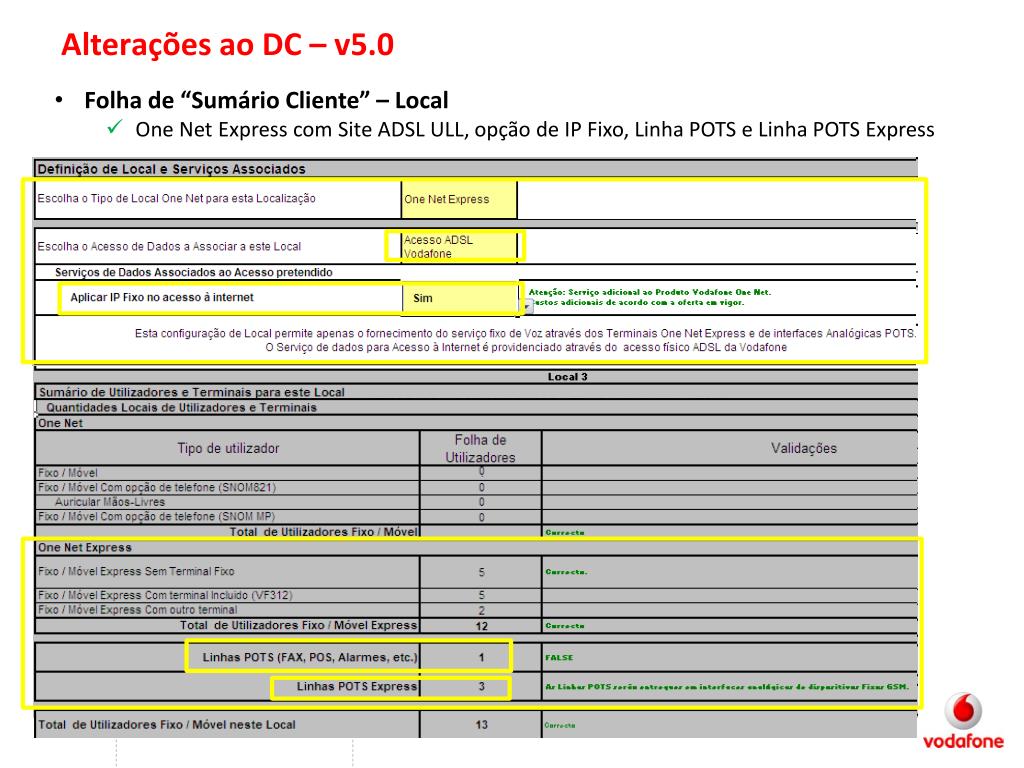Open dropdown arrow beside the Sim cell
Viewport: 1024px width, 768px height.
pos(528,306)
